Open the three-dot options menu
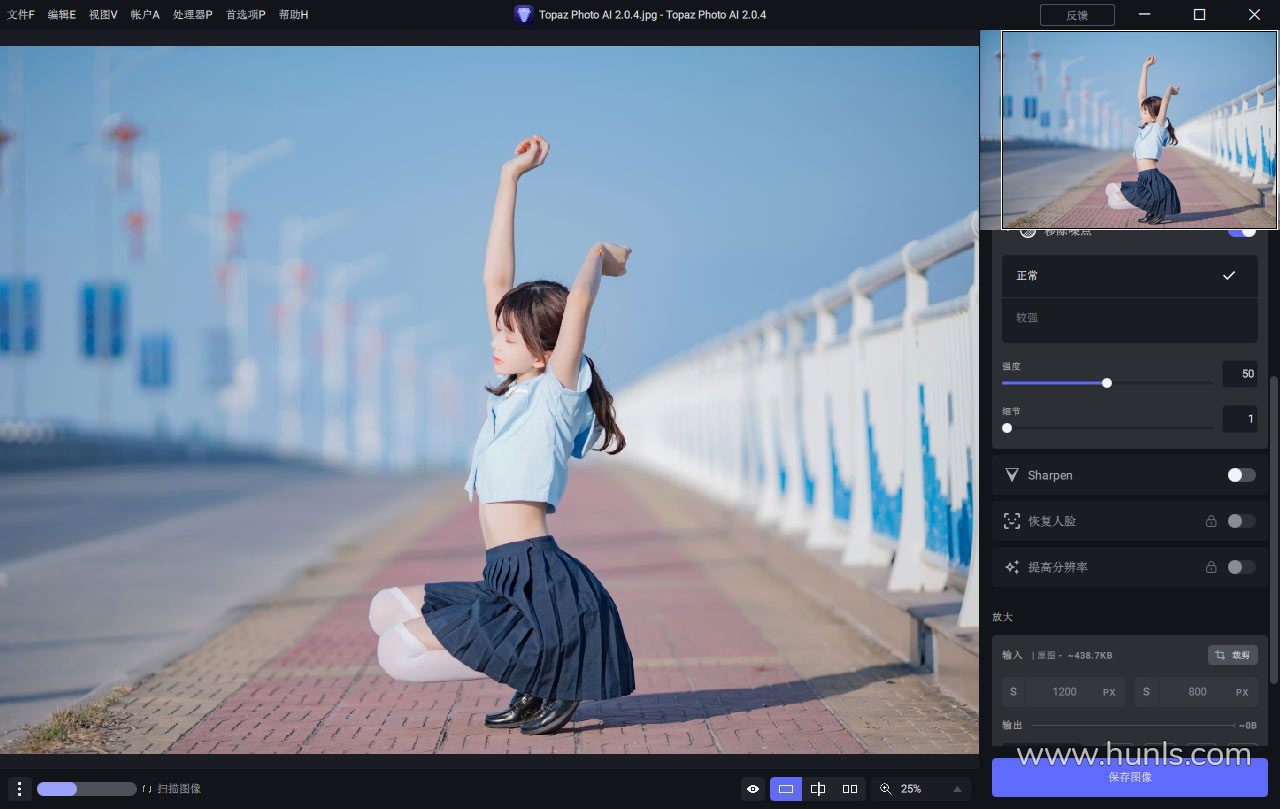 (x=19, y=789)
